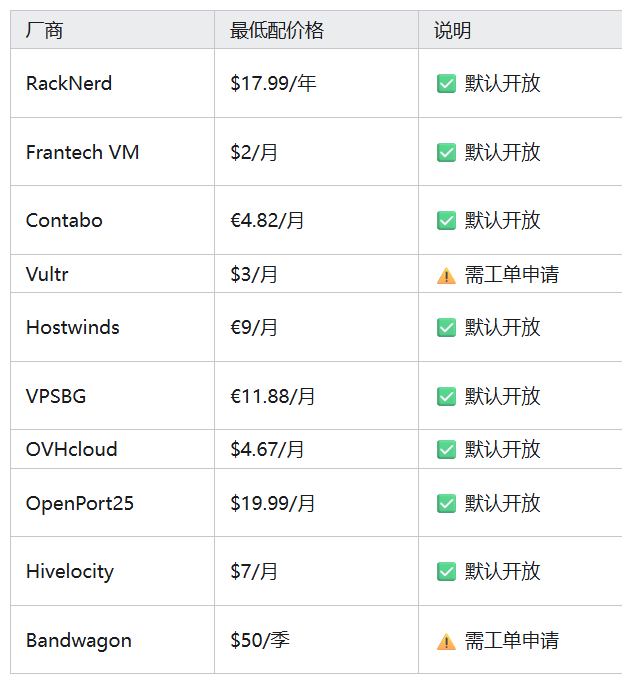Click the 厂商 column header
The image size is (622, 681).
pyautogui.click(x=44, y=30)
